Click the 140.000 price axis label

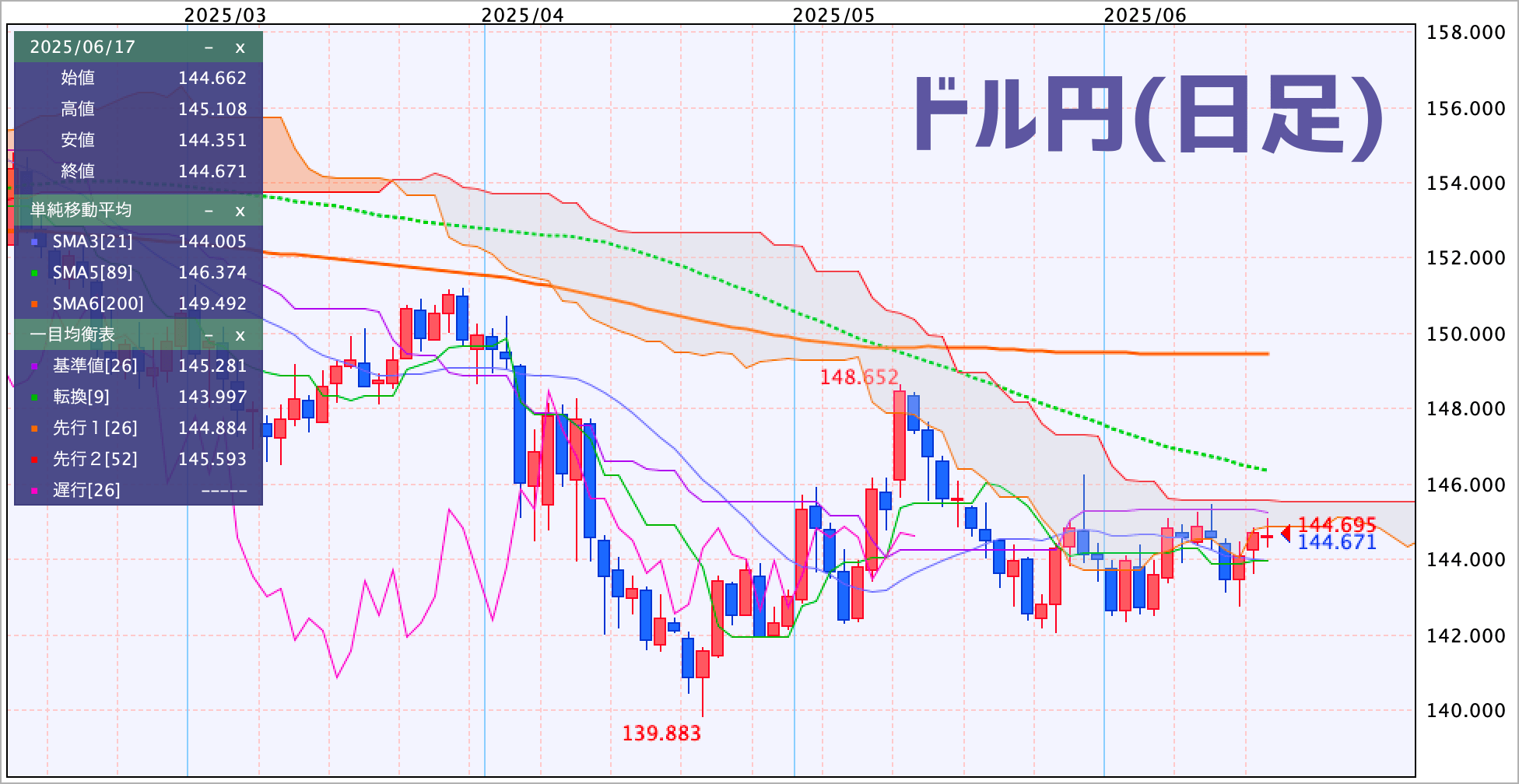pyautogui.click(x=1465, y=711)
